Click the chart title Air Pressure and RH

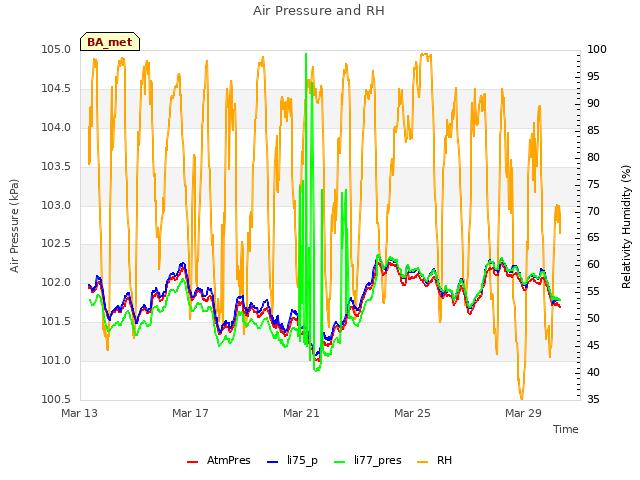319,11
